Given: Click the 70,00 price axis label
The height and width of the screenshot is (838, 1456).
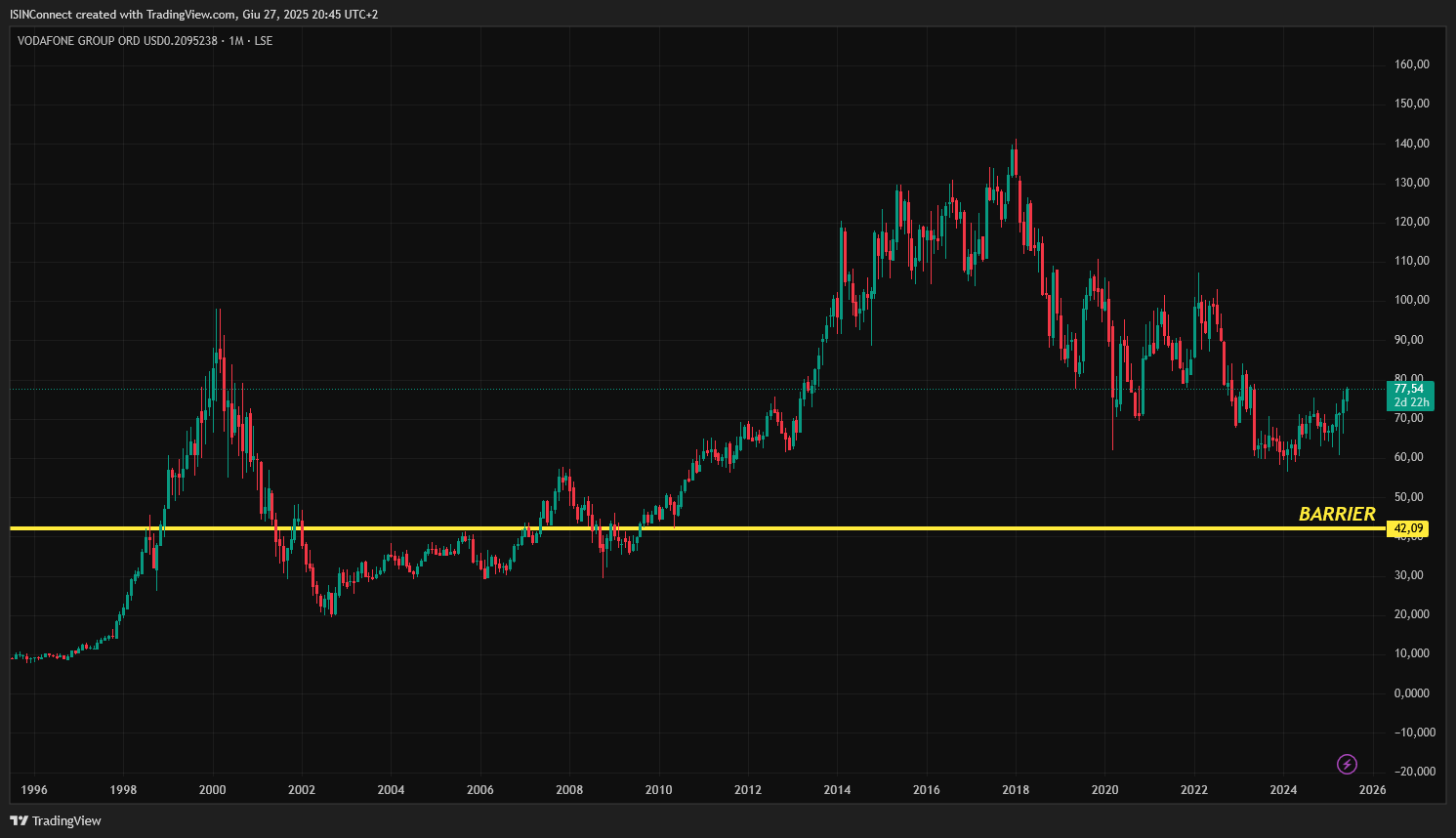Looking at the screenshot, I should pyautogui.click(x=1409, y=418).
